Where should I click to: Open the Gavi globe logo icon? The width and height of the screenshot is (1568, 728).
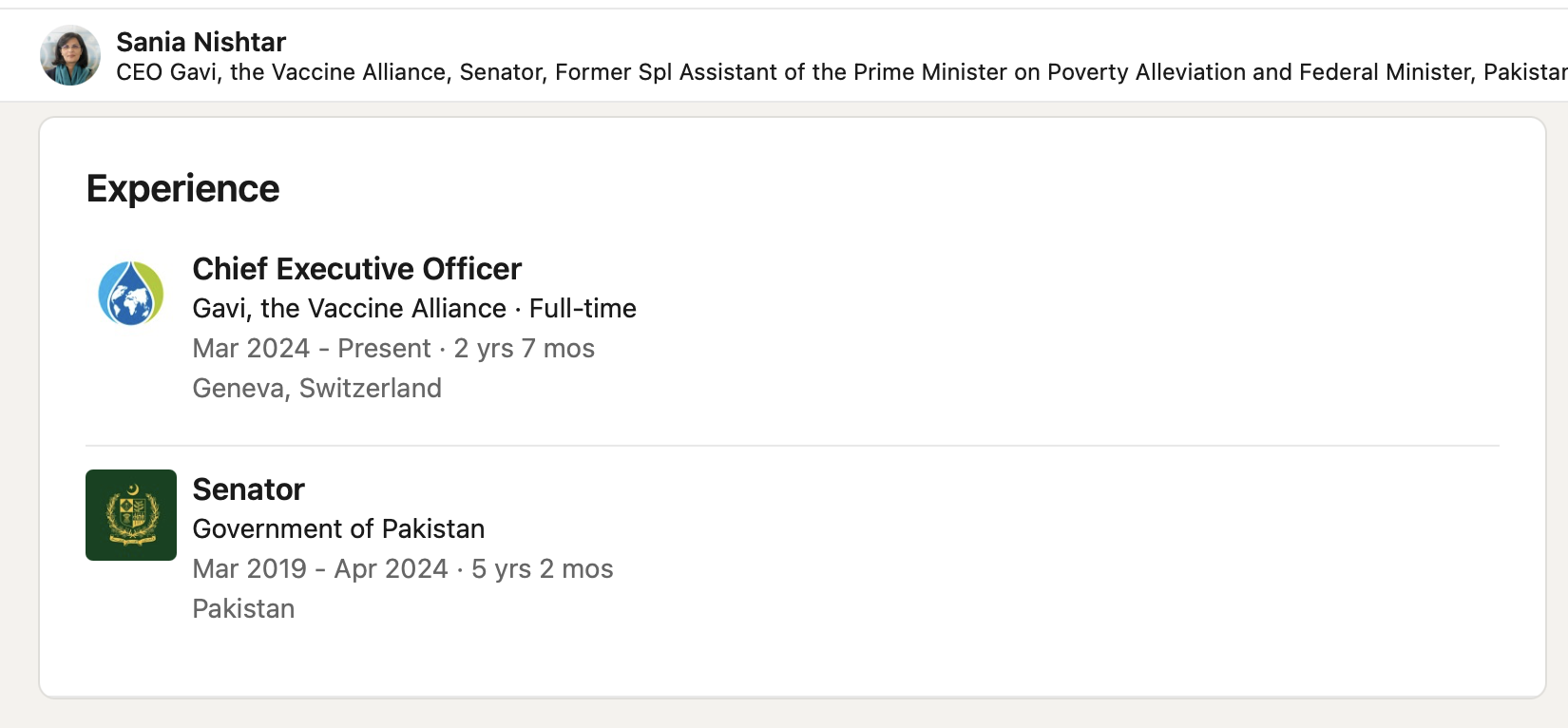coord(131,293)
